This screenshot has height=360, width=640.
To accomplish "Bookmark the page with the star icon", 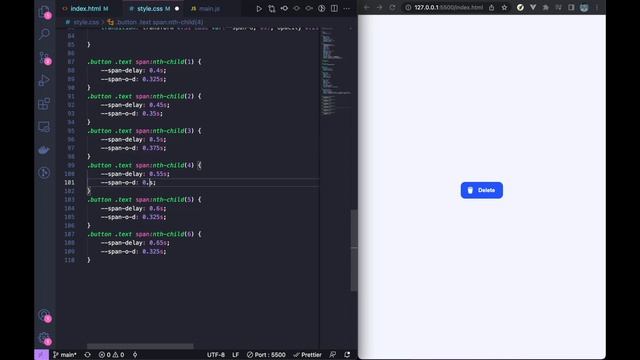I will pos(504,7).
